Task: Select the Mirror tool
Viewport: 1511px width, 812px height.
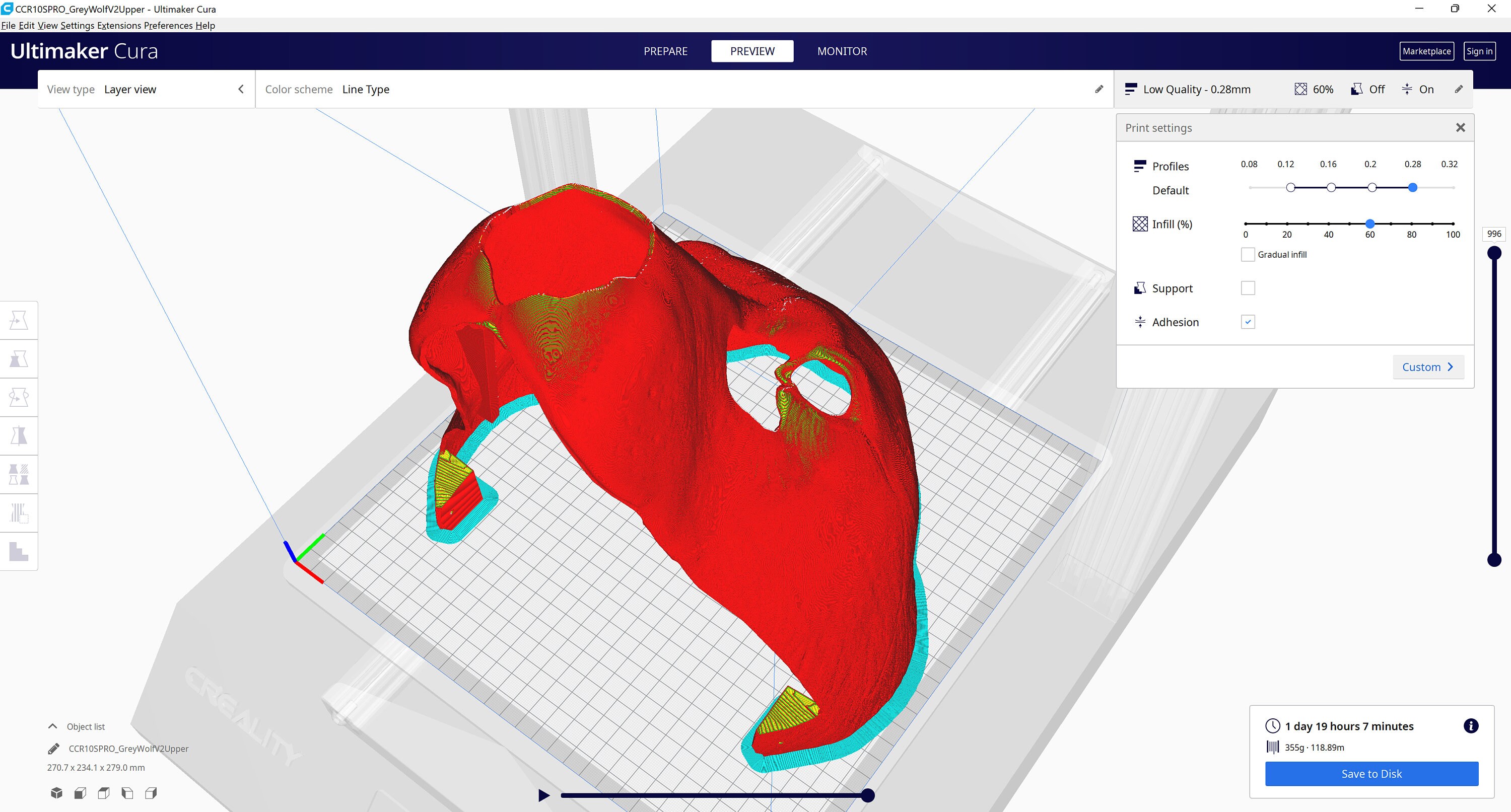Action: coord(19,435)
